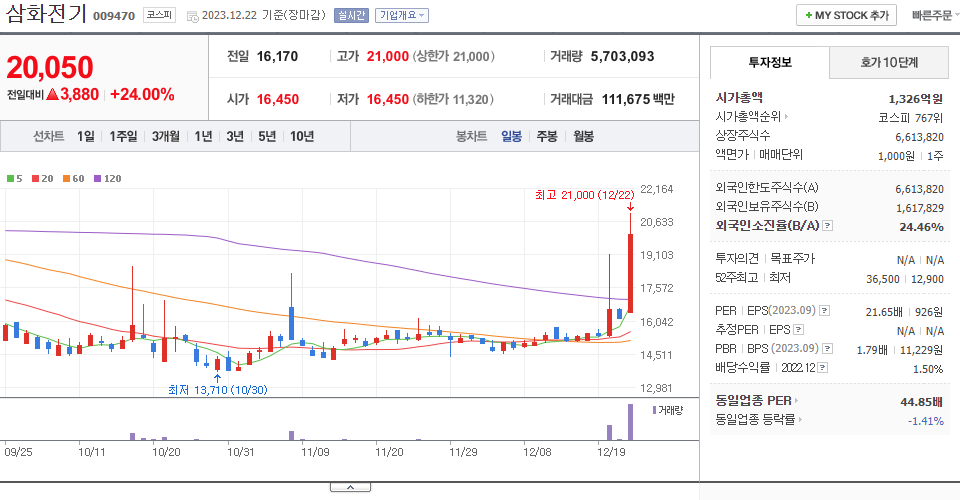Select the 3개월 line chart period
960x500 pixels.
pos(165,136)
